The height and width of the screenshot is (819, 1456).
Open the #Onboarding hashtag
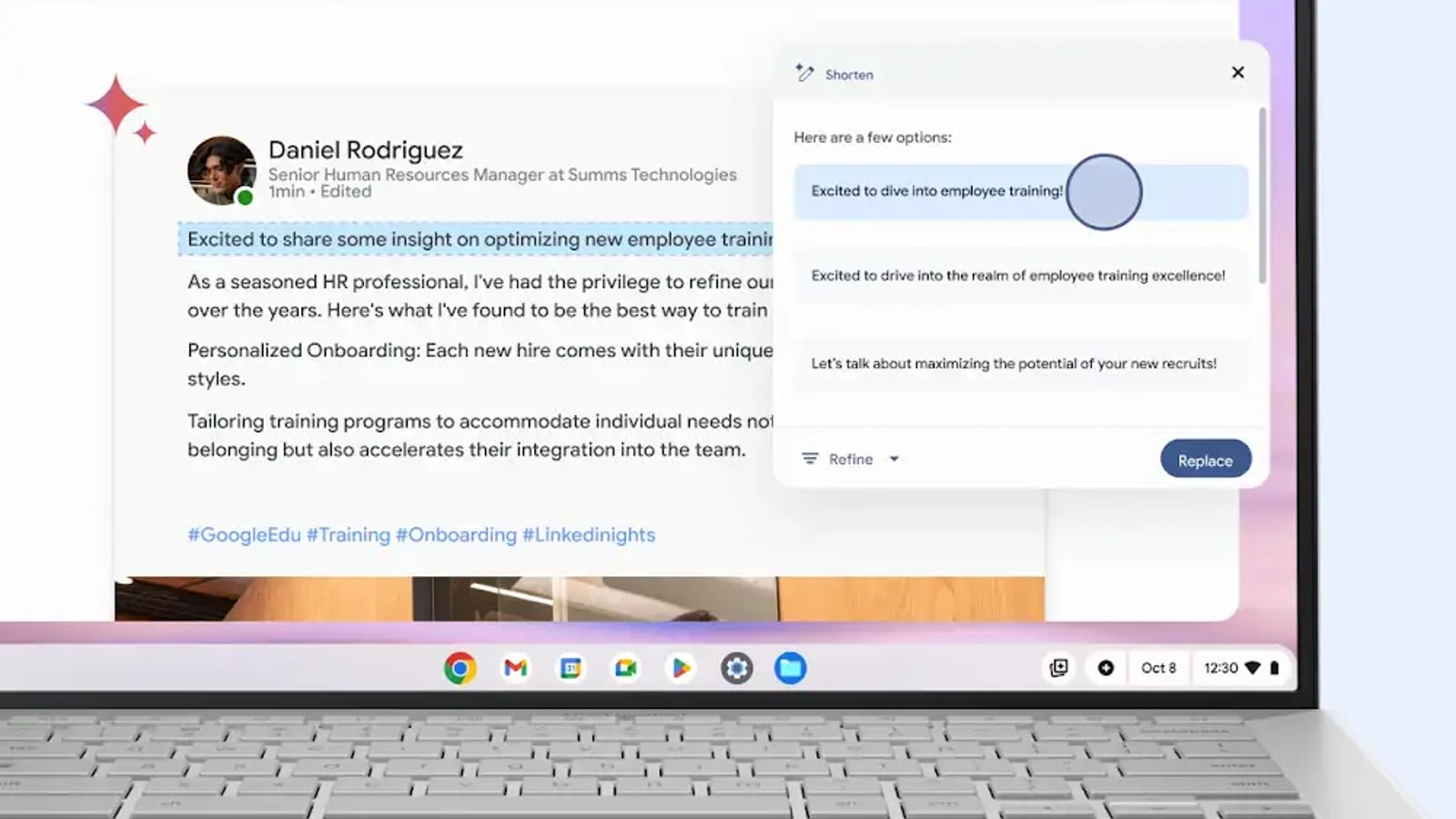point(456,535)
